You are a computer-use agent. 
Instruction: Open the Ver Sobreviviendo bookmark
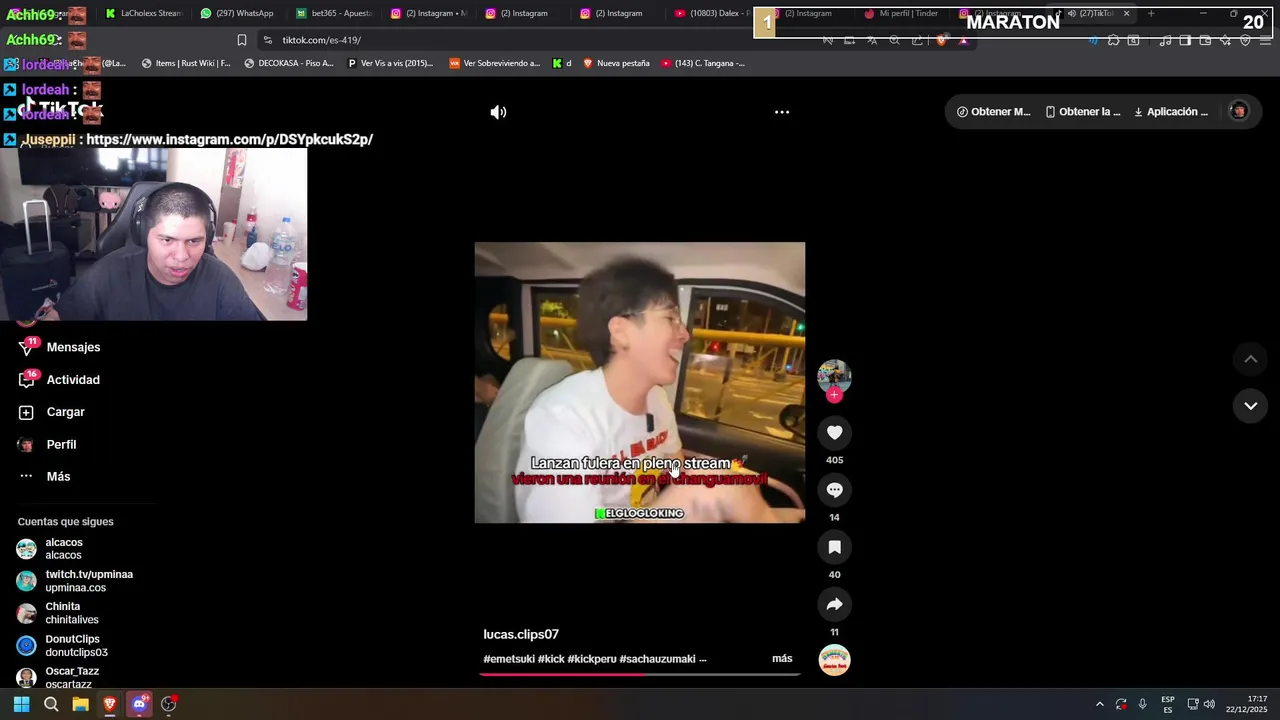click(494, 63)
